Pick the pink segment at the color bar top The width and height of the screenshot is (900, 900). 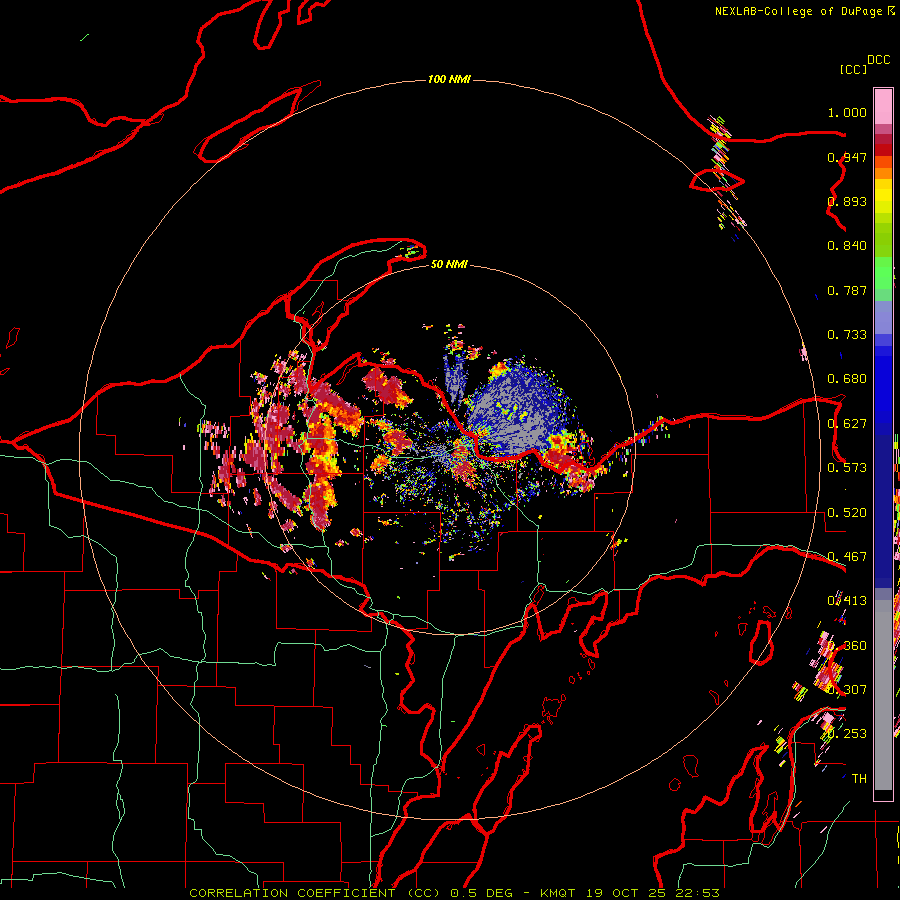coord(883,106)
